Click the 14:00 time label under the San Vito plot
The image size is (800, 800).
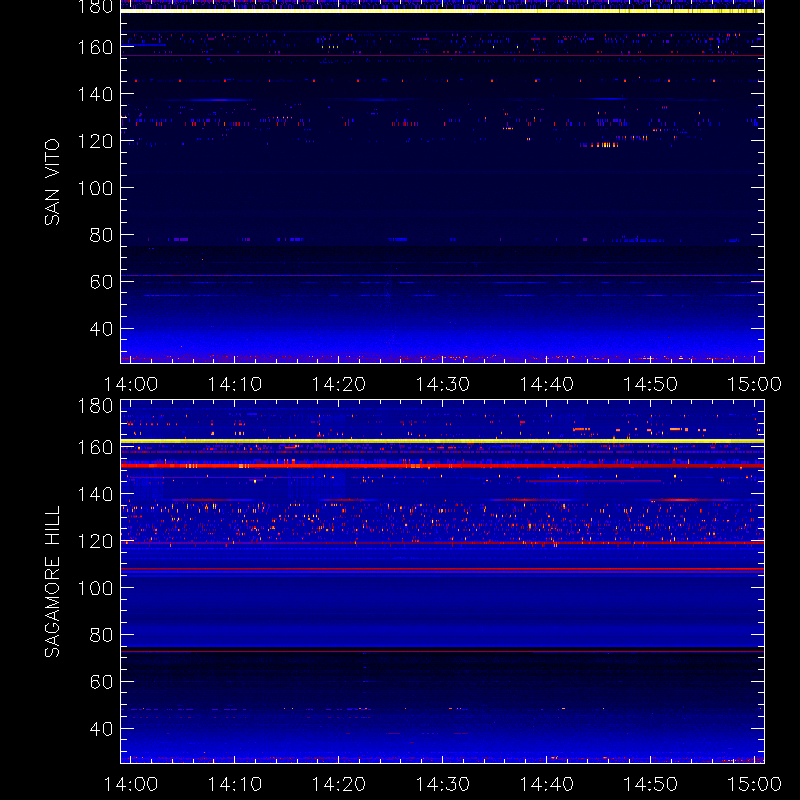(131, 384)
